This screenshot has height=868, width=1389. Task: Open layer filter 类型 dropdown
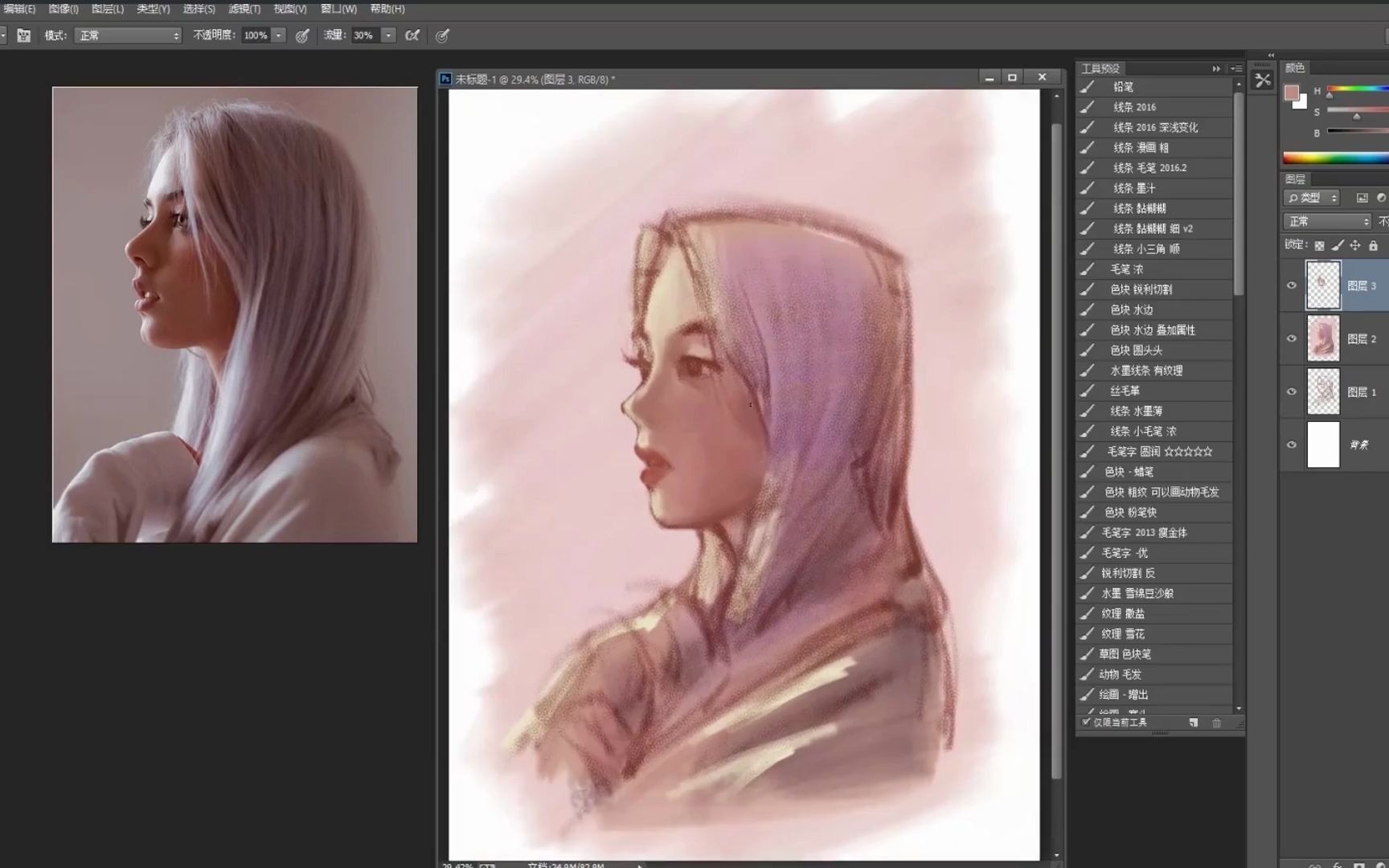point(1312,198)
